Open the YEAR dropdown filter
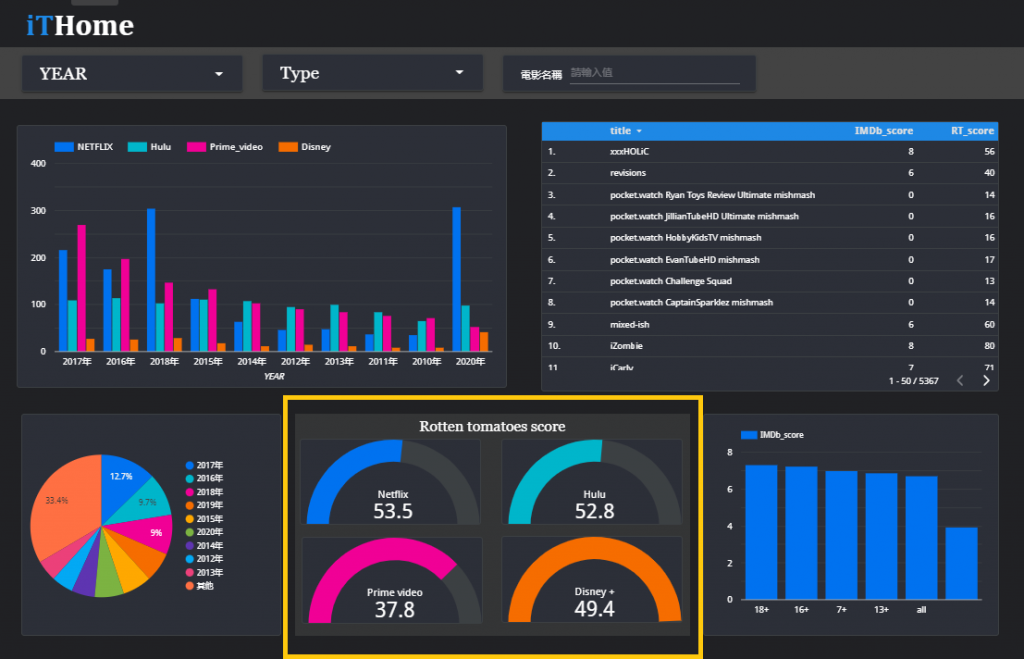The height and width of the screenshot is (659, 1024). [132, 74]
